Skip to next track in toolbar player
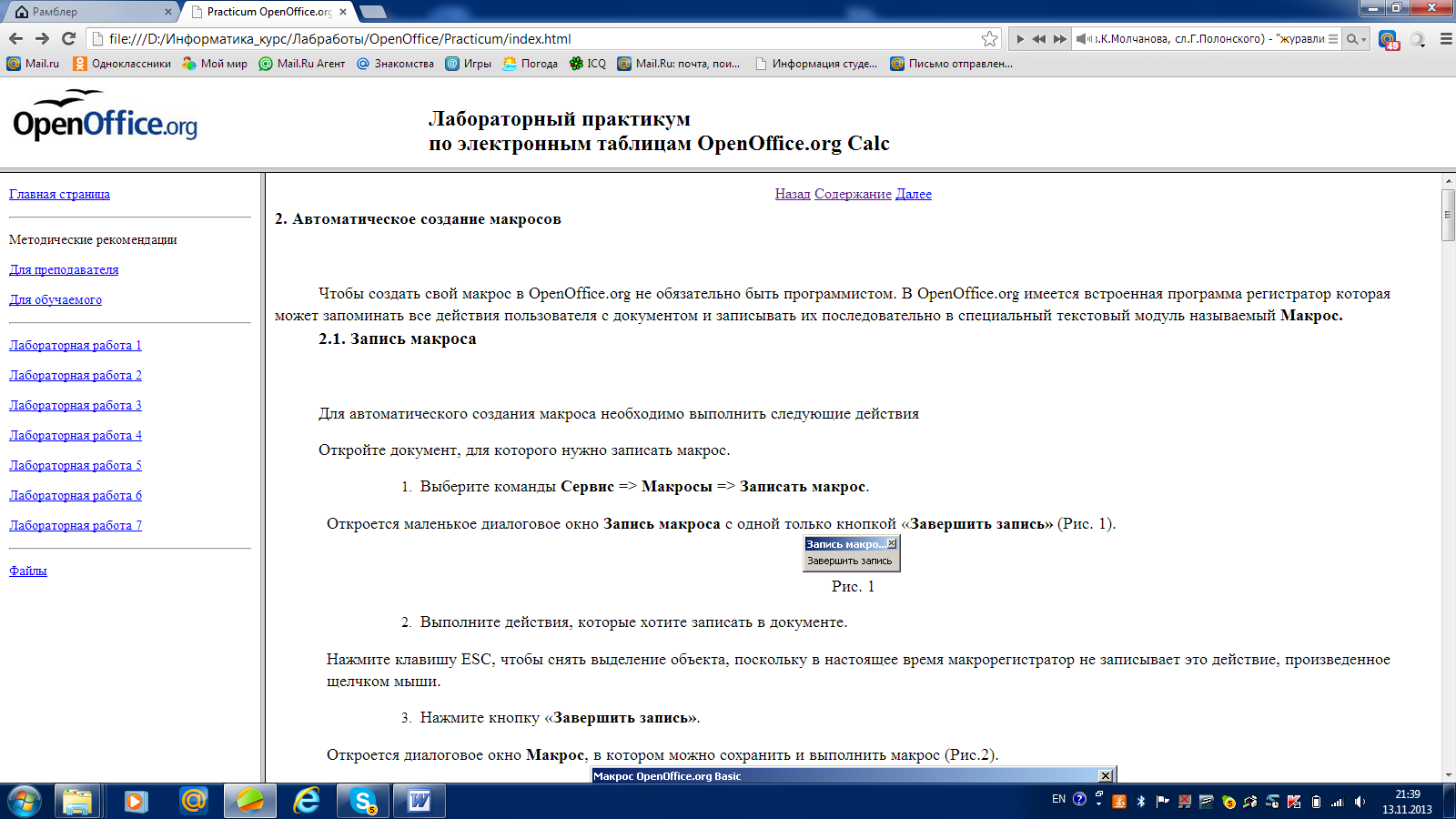This screenshot has height=819, width=1456. 1059,39
